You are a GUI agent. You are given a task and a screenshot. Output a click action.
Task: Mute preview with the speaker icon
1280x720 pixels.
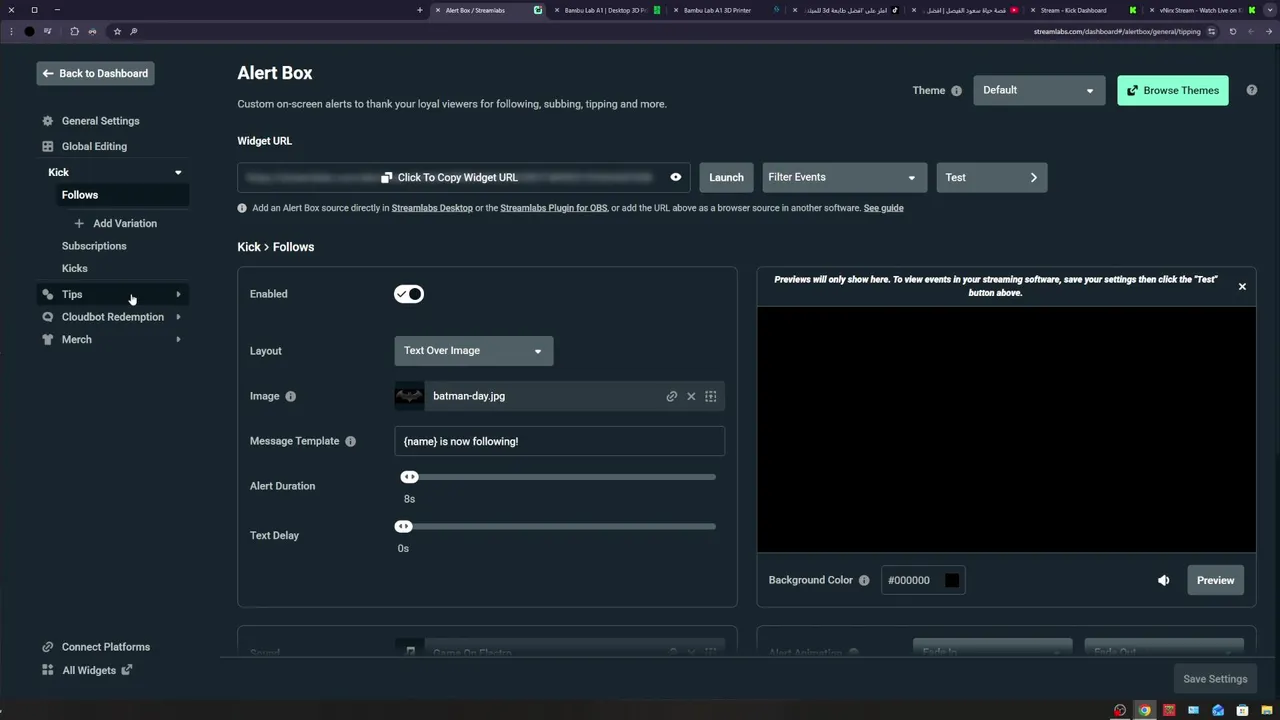coord(1164,580)
